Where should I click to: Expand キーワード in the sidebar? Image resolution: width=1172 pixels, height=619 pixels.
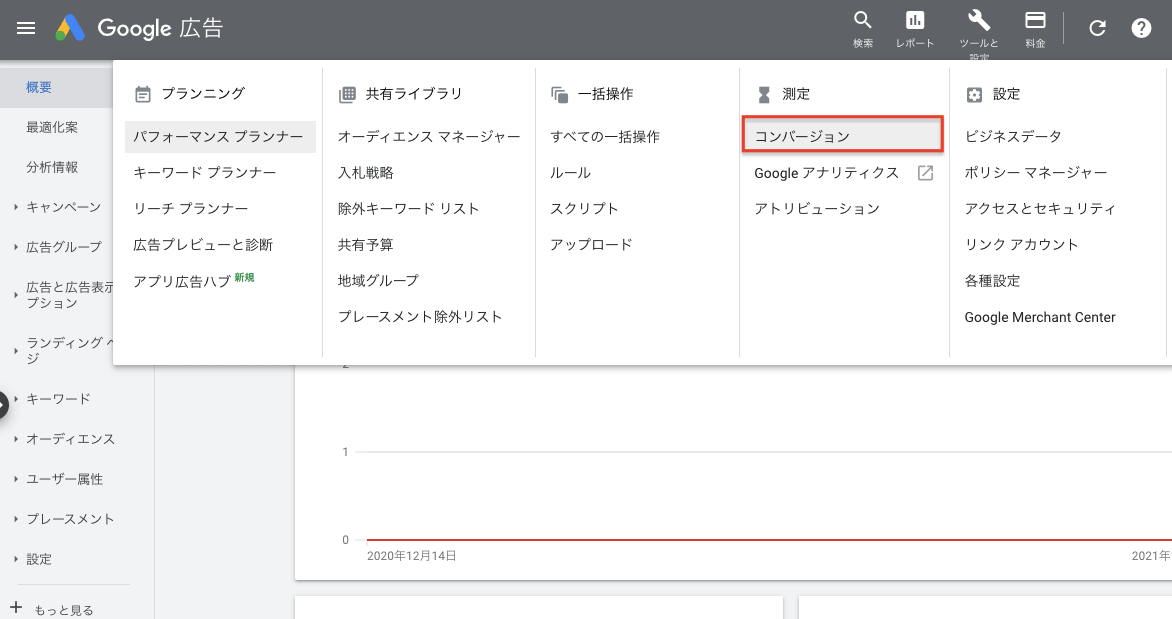coord(16,399)
